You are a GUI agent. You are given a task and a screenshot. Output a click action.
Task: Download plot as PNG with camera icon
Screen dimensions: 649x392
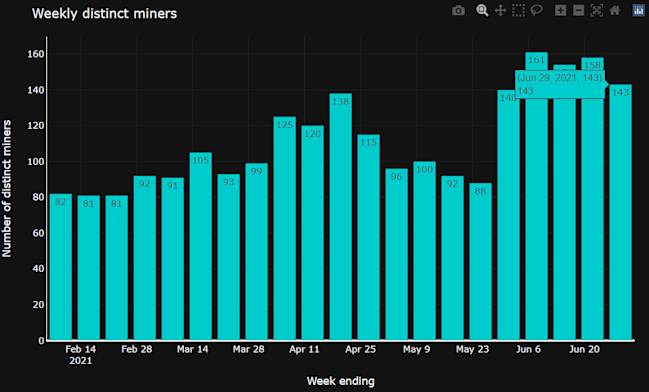click(458, 10)
